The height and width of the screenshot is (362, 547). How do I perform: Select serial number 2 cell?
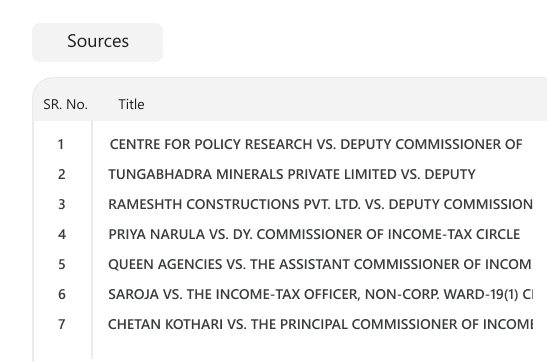(x=61, y=174)
